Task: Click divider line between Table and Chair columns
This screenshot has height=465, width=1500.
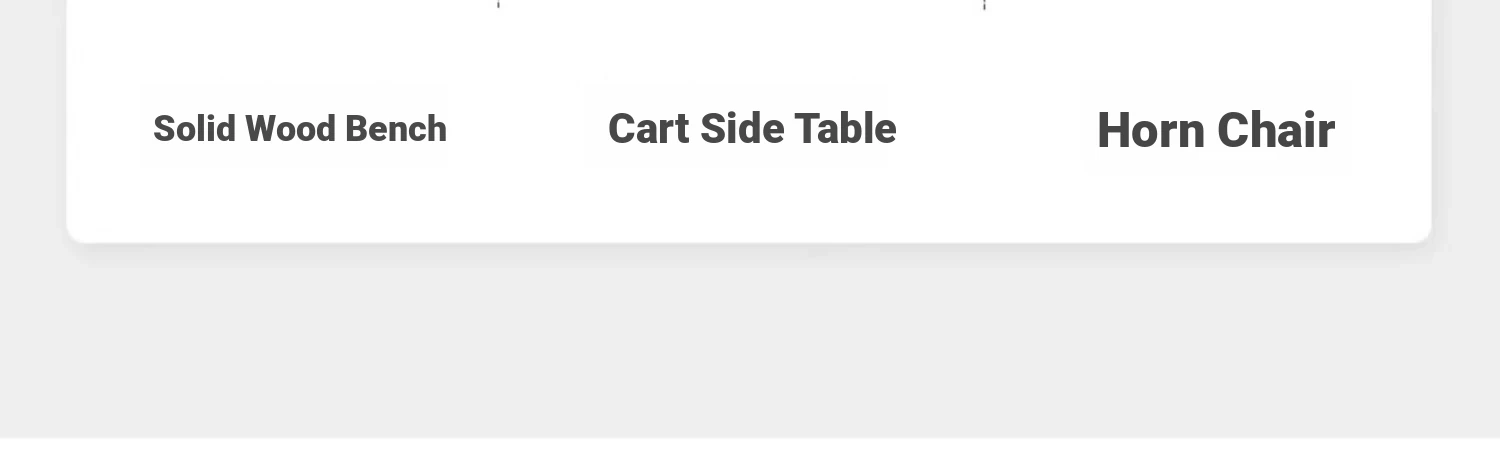Action: click(984, 4)
